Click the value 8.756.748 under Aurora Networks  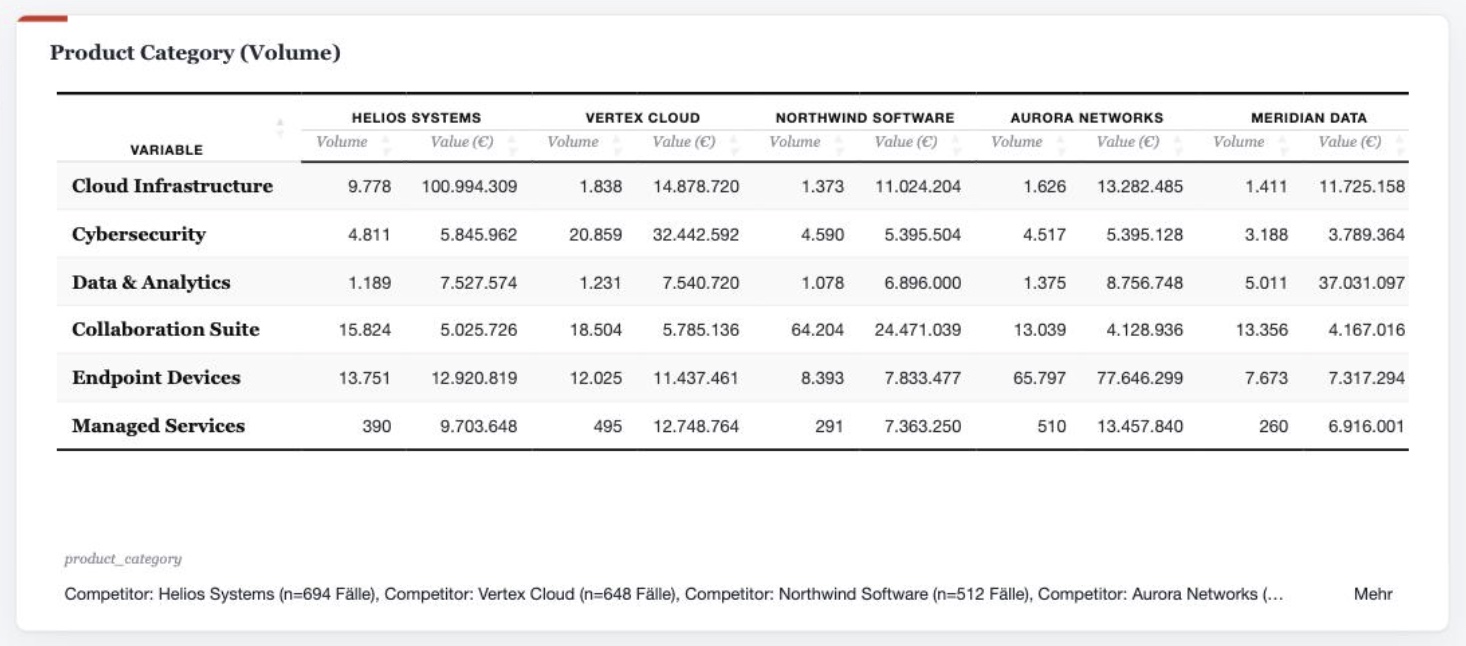(x=1145, y=283)
